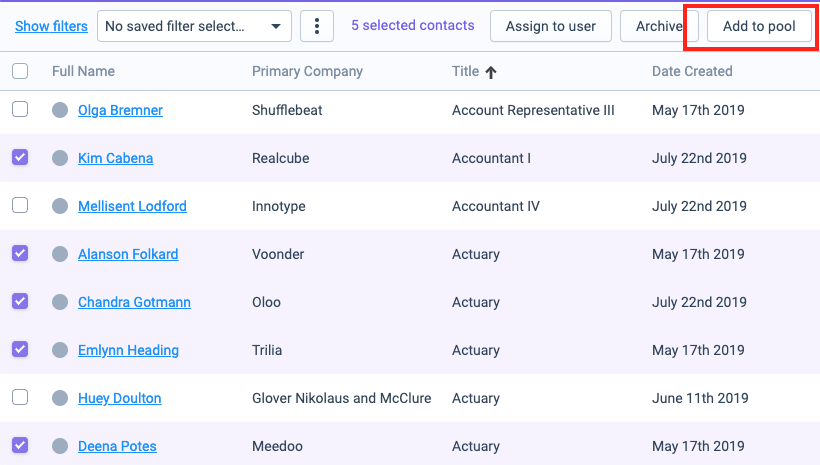Click the Realcube company cell
The width and height of the screenshot is (820, 465).
coord(280,158)
